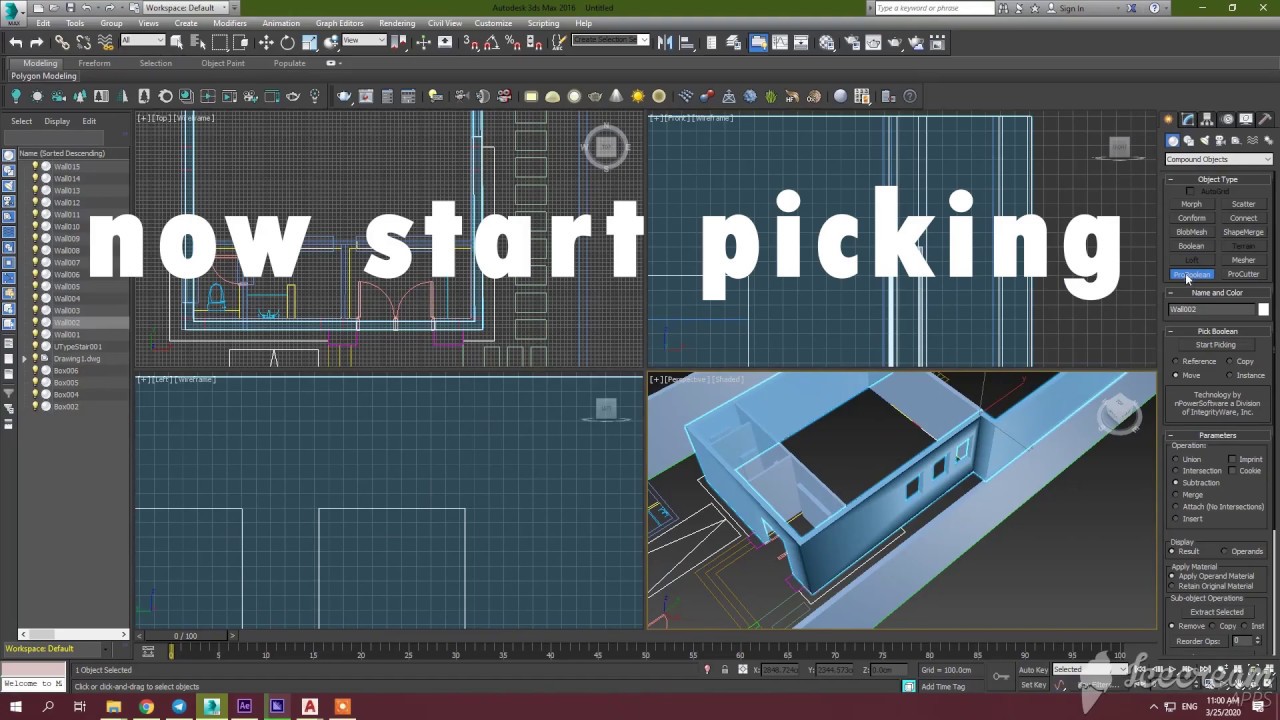The image size is (1280, 720).
Task: Enable the Cookie checkbox
Action: 1233,471
